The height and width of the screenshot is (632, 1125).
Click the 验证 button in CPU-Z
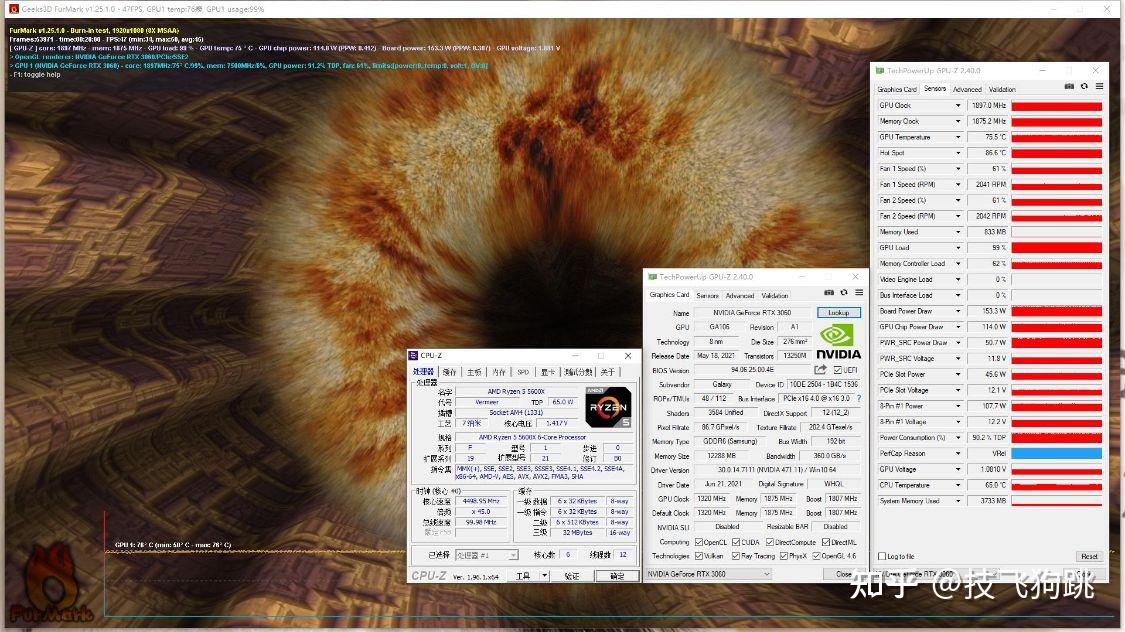pyautogui.click(x=572, y=575)
